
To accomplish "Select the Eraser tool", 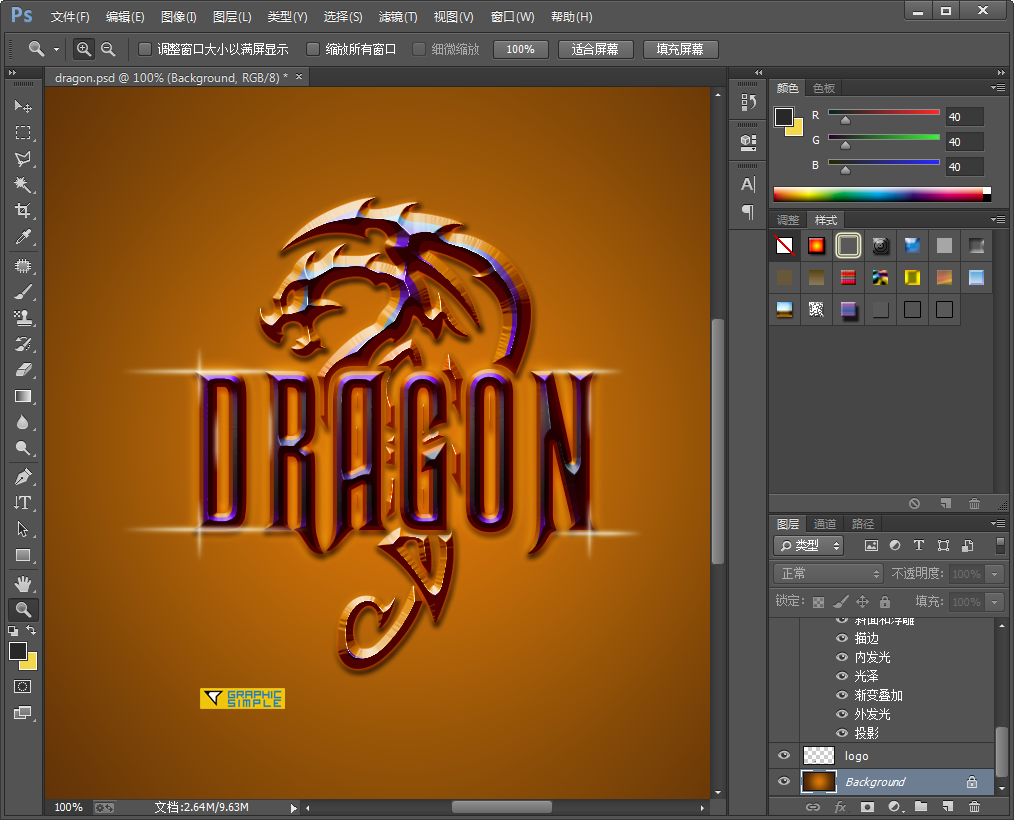I will coord(22,370).
